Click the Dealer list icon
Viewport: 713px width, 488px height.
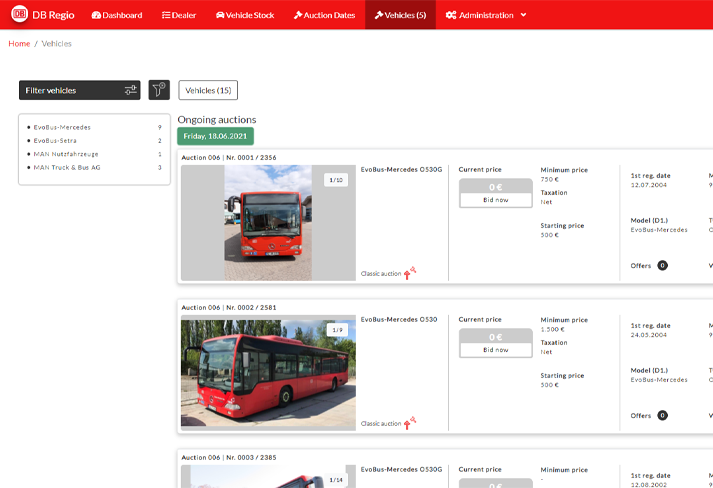[166, 15]
